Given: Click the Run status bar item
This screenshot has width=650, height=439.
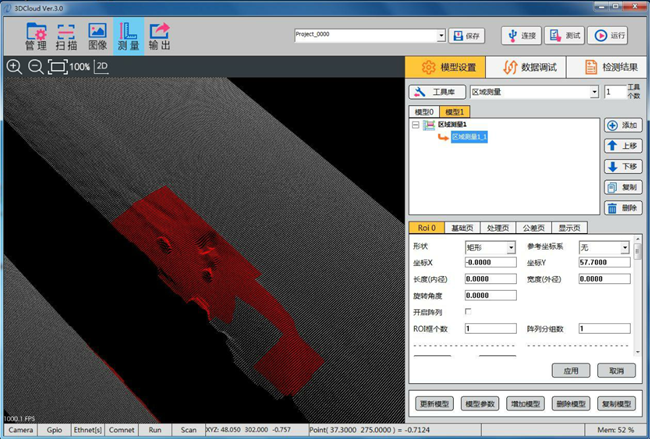Looking at the screenshot, I should (155, 430).
